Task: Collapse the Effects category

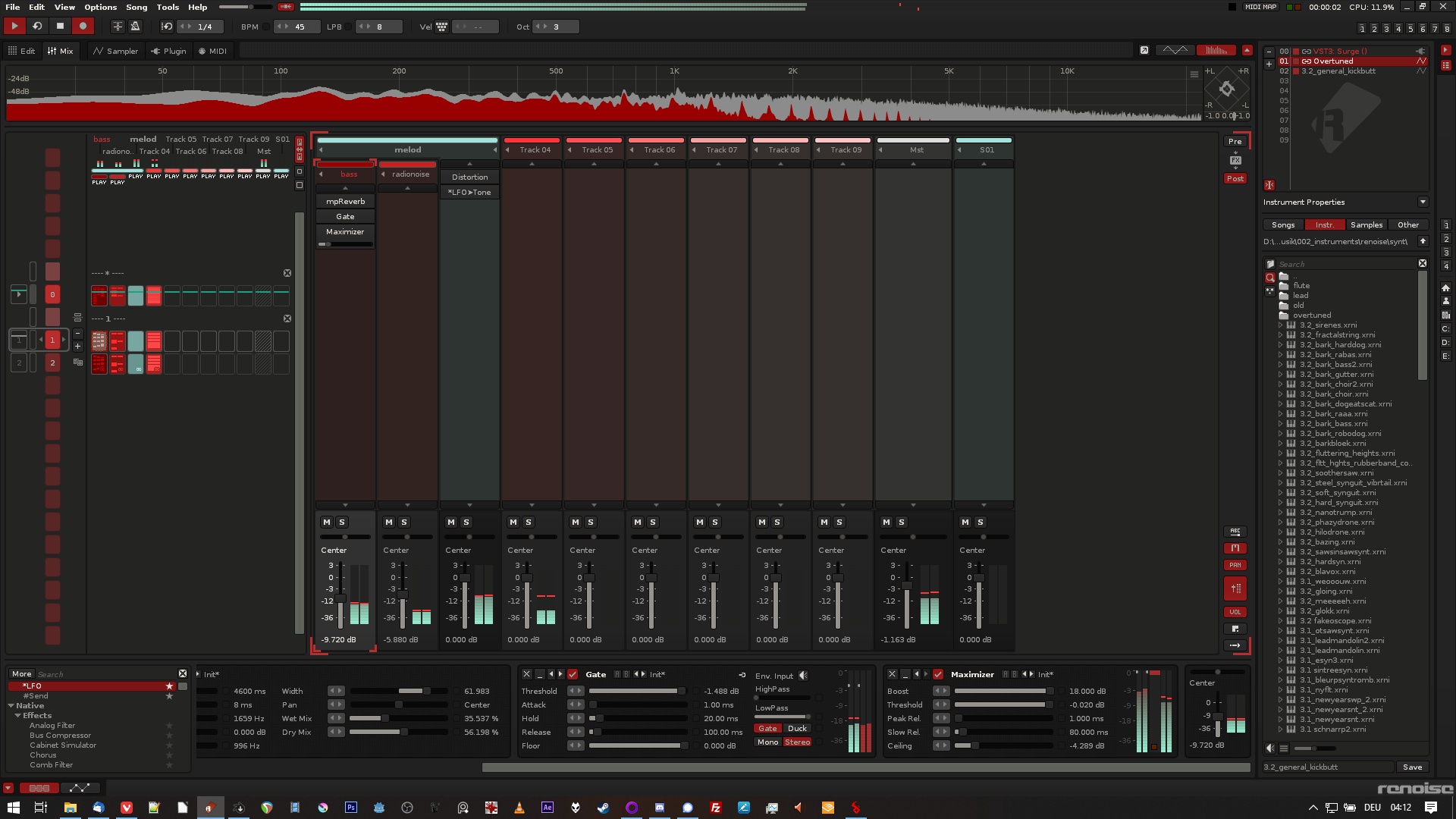Action: pos(17,715)
